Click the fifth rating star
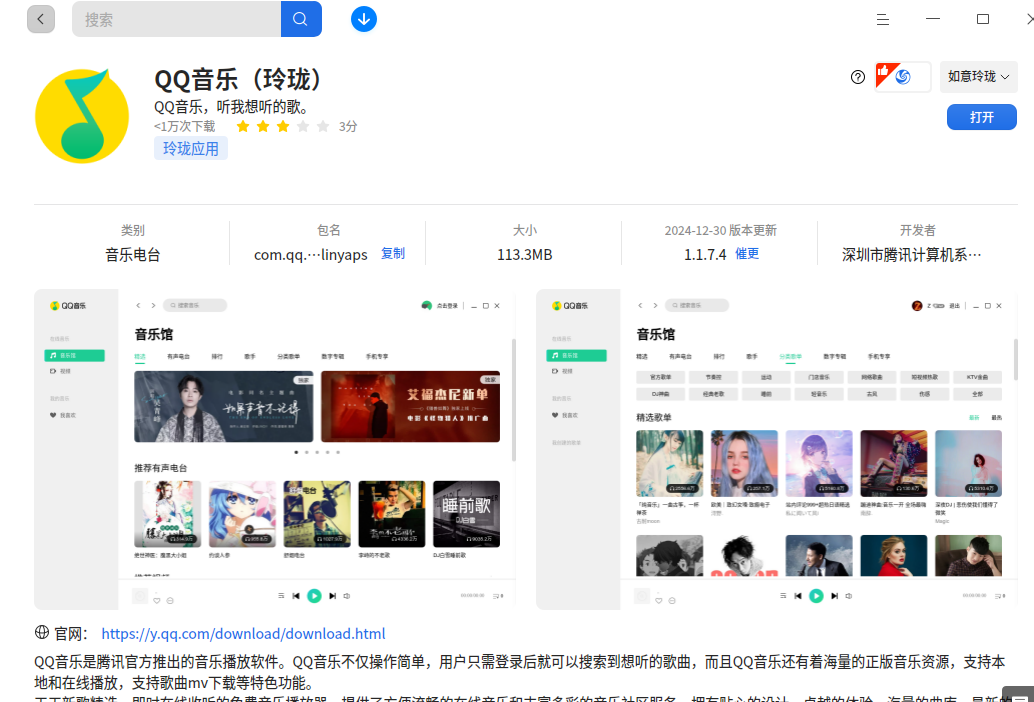 tap(322, 126)
